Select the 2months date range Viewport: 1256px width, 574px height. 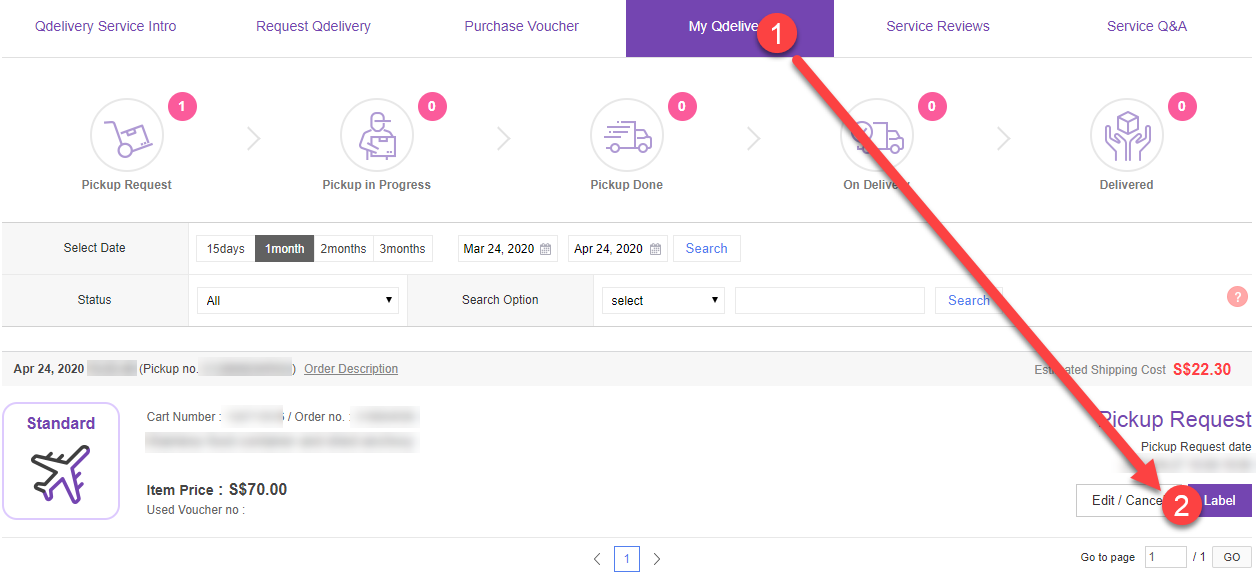click(343, 249)
